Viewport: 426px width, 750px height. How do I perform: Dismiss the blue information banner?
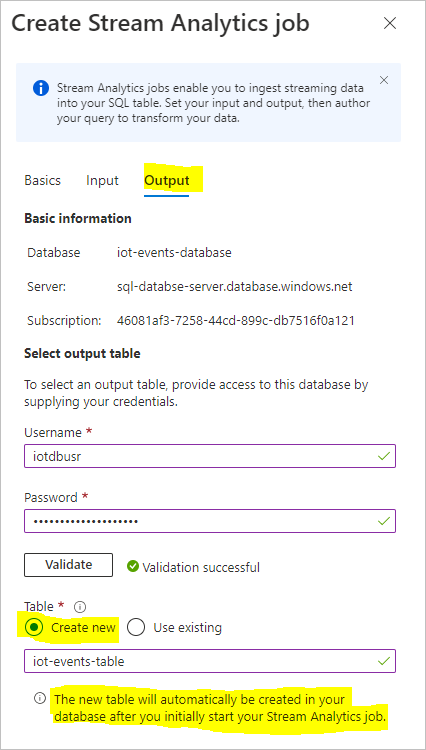click(x=383, y=80)
